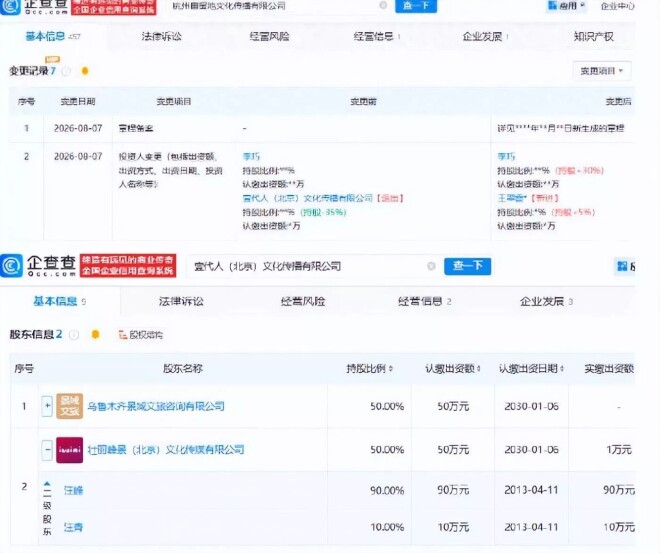Click the info icon beside 股东信息 2
This screenshot has width=660, height=553.
(x=74, y=335)
